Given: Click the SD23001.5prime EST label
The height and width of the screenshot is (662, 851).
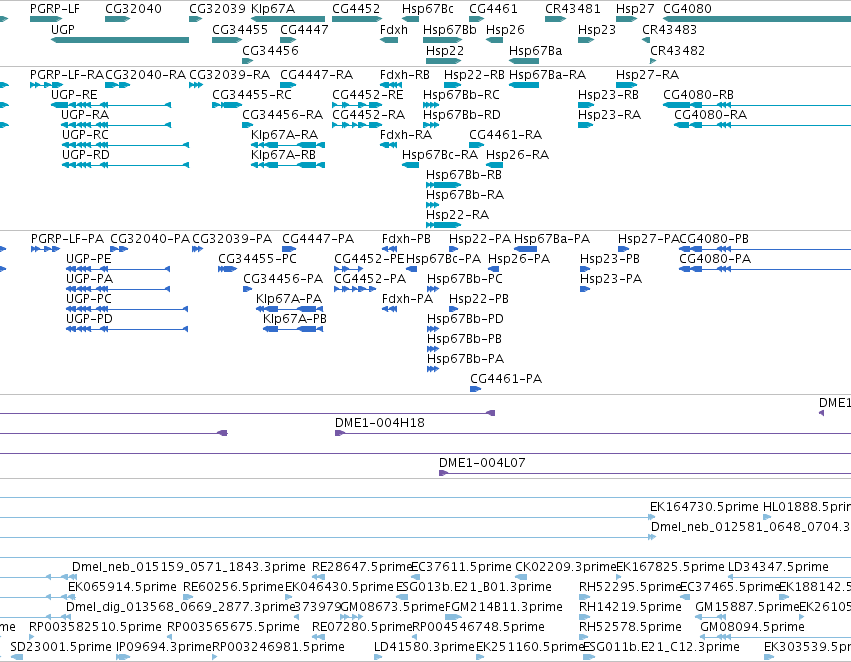Looking at the screenshot, I should [x=61, y=647].
